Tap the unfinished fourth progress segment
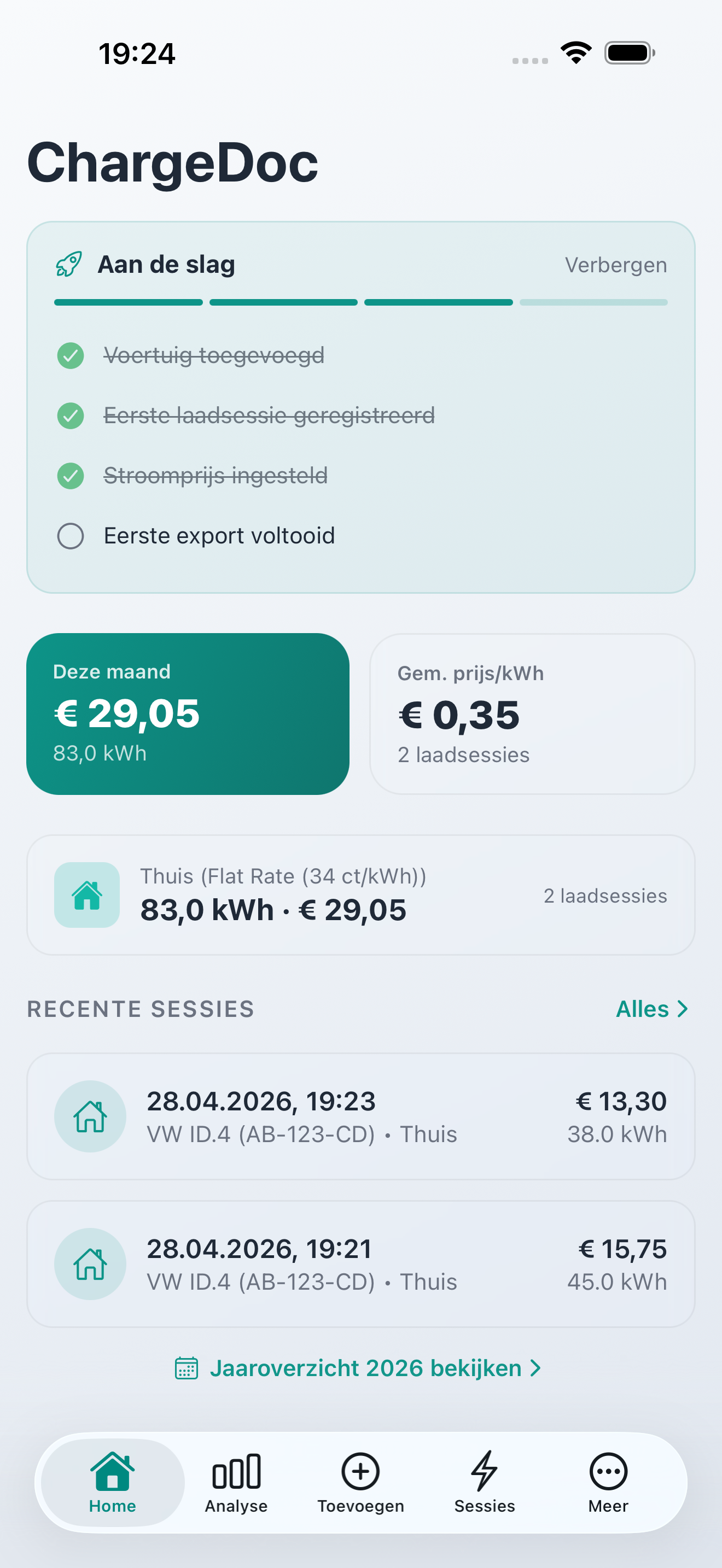Image resolution: width=722 pixels, height=1568 pixels. tap(593, 302)
